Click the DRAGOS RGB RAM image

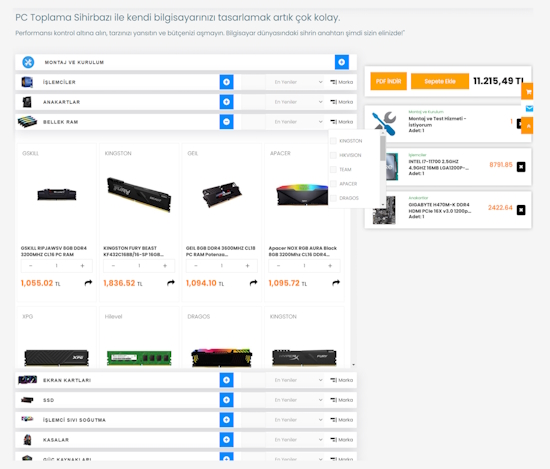pos(222,357)
